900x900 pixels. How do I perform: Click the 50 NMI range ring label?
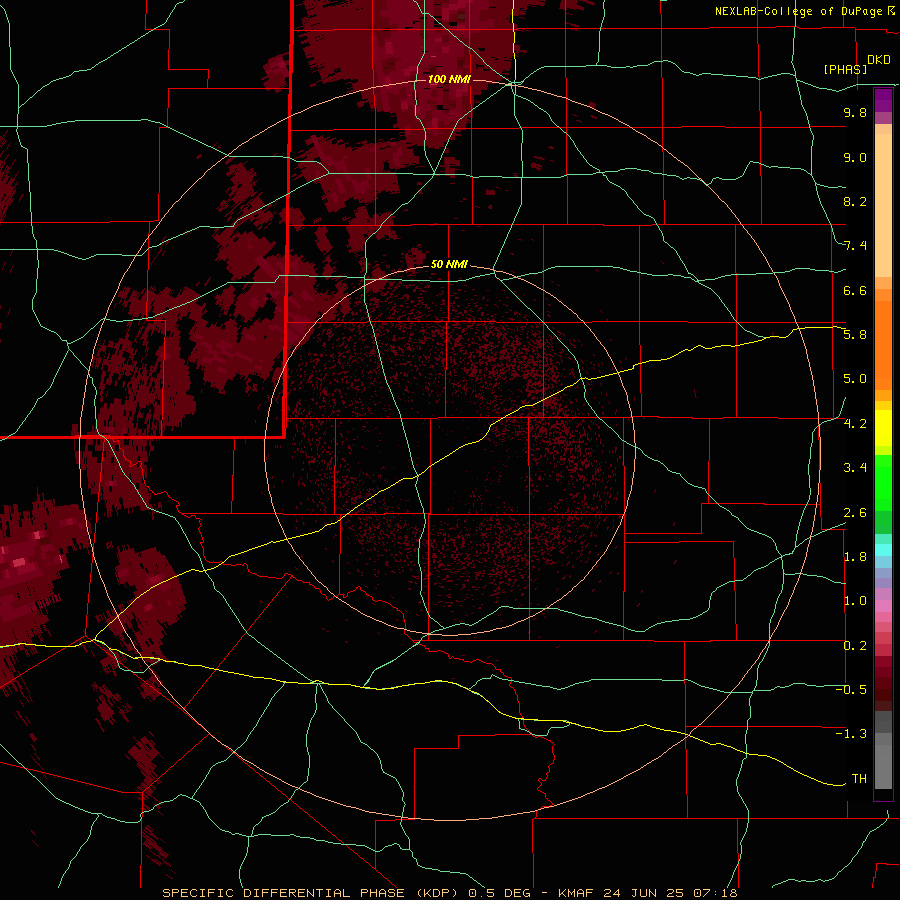(449, 264)
